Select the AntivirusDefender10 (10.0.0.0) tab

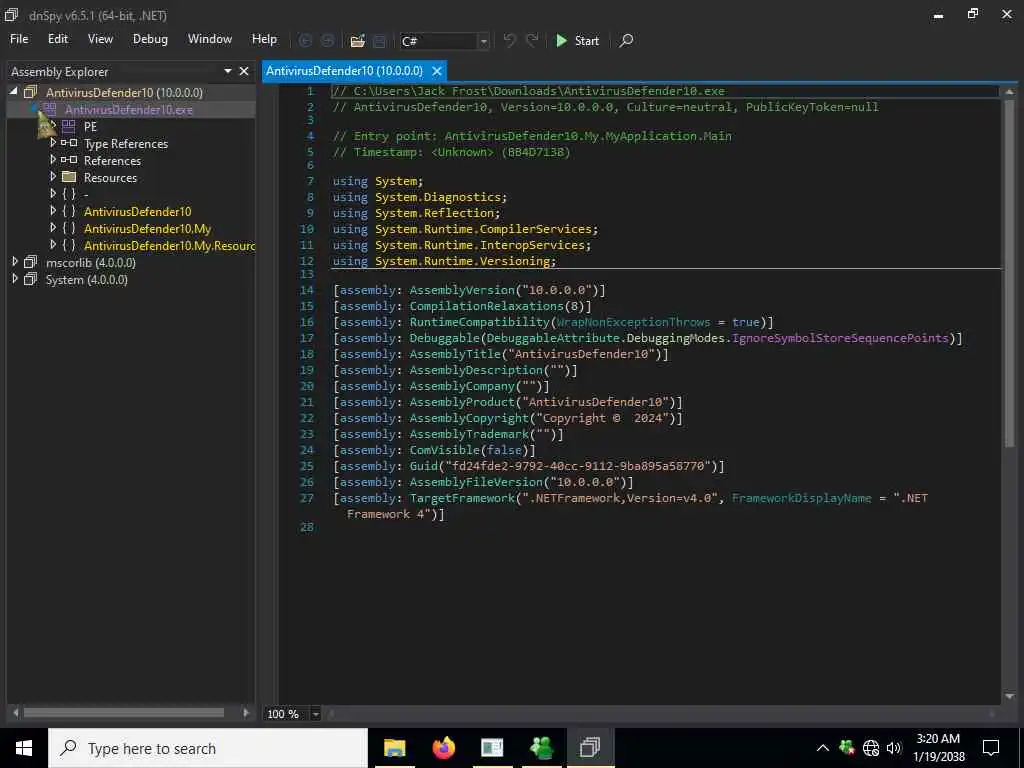click(344, 71)
